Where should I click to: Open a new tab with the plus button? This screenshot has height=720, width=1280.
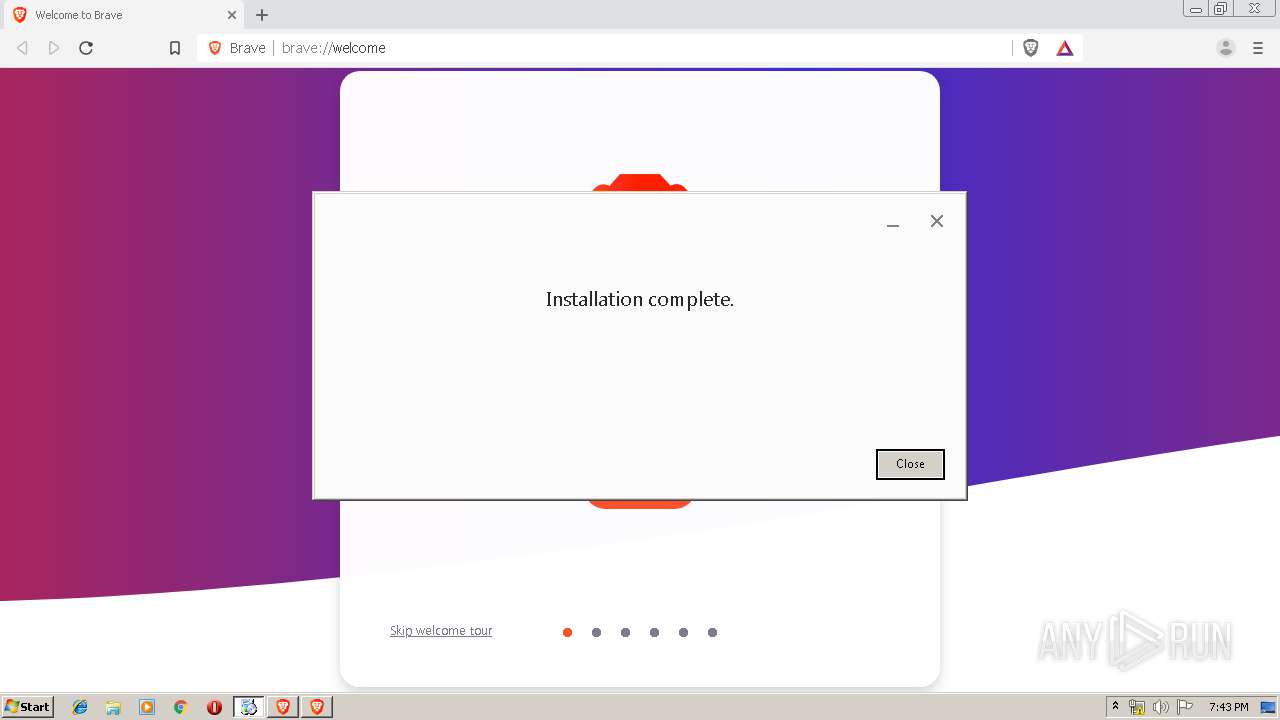(x=262, y=15)
